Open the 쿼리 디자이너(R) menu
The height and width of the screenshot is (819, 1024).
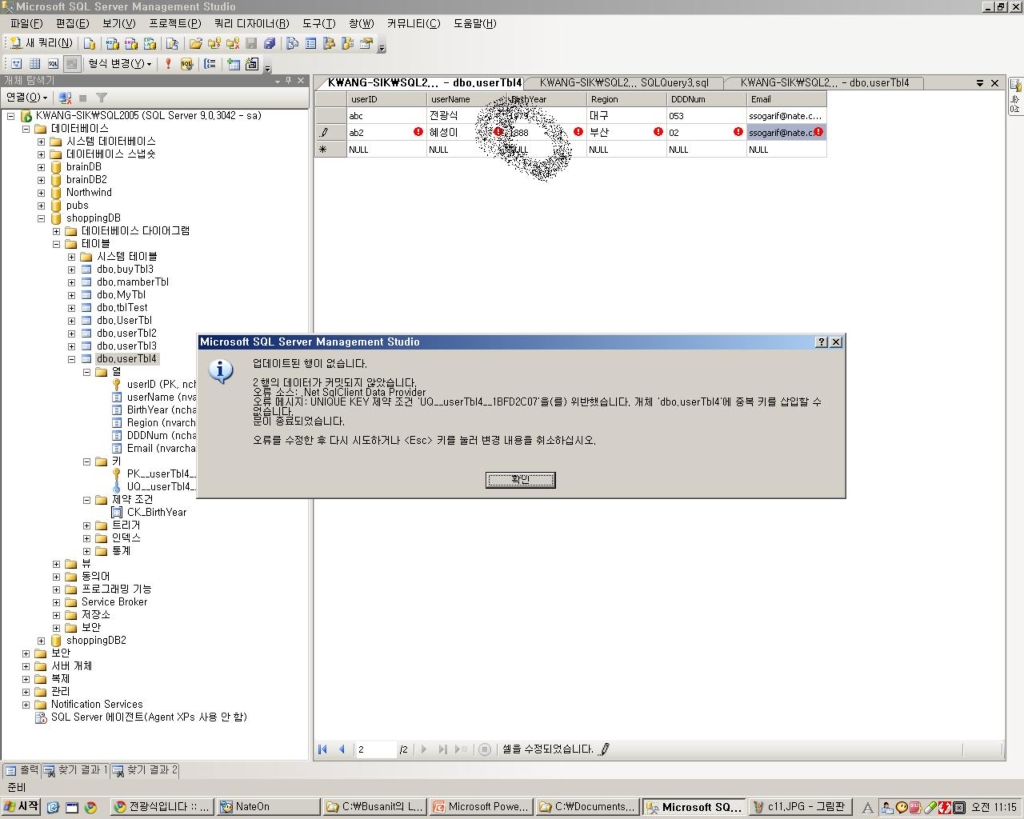[251, 24]
